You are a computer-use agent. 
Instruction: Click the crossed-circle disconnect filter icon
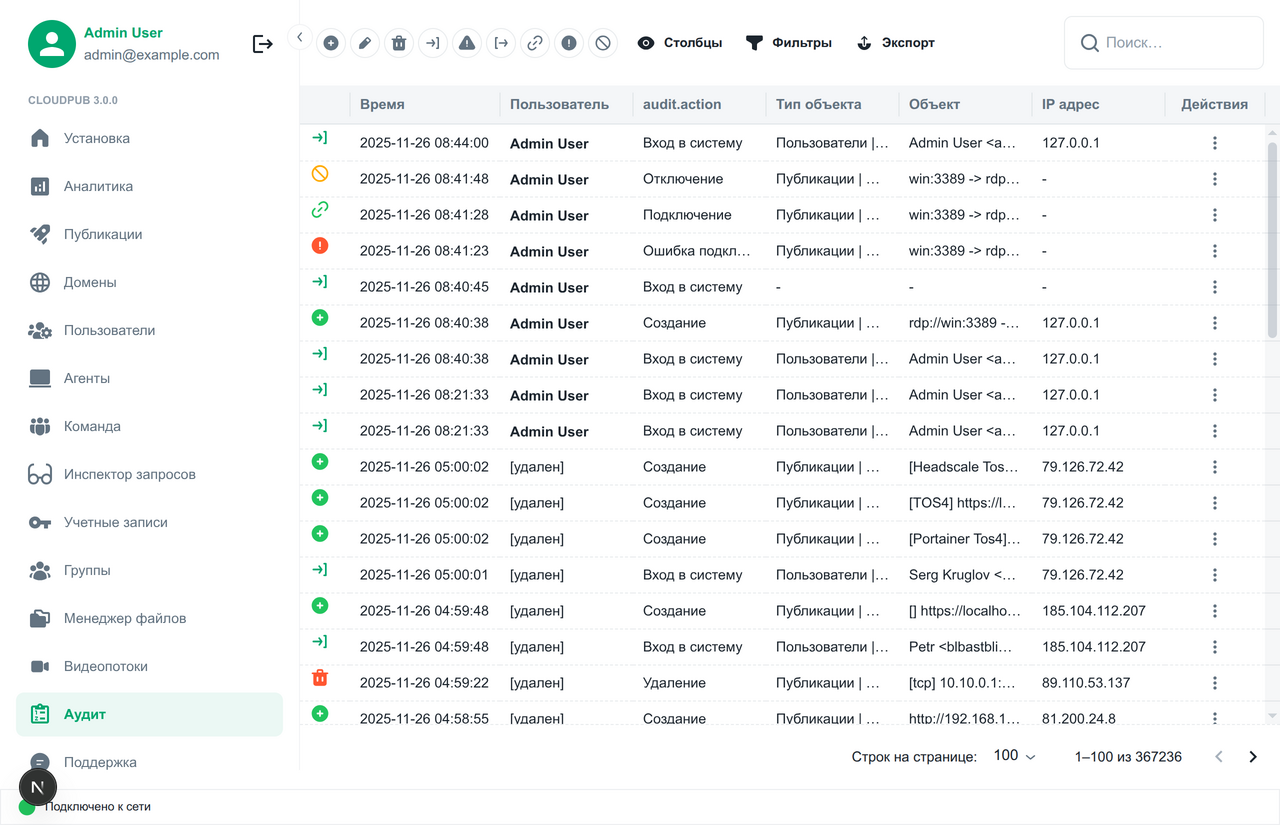click(x=602, y=43)
